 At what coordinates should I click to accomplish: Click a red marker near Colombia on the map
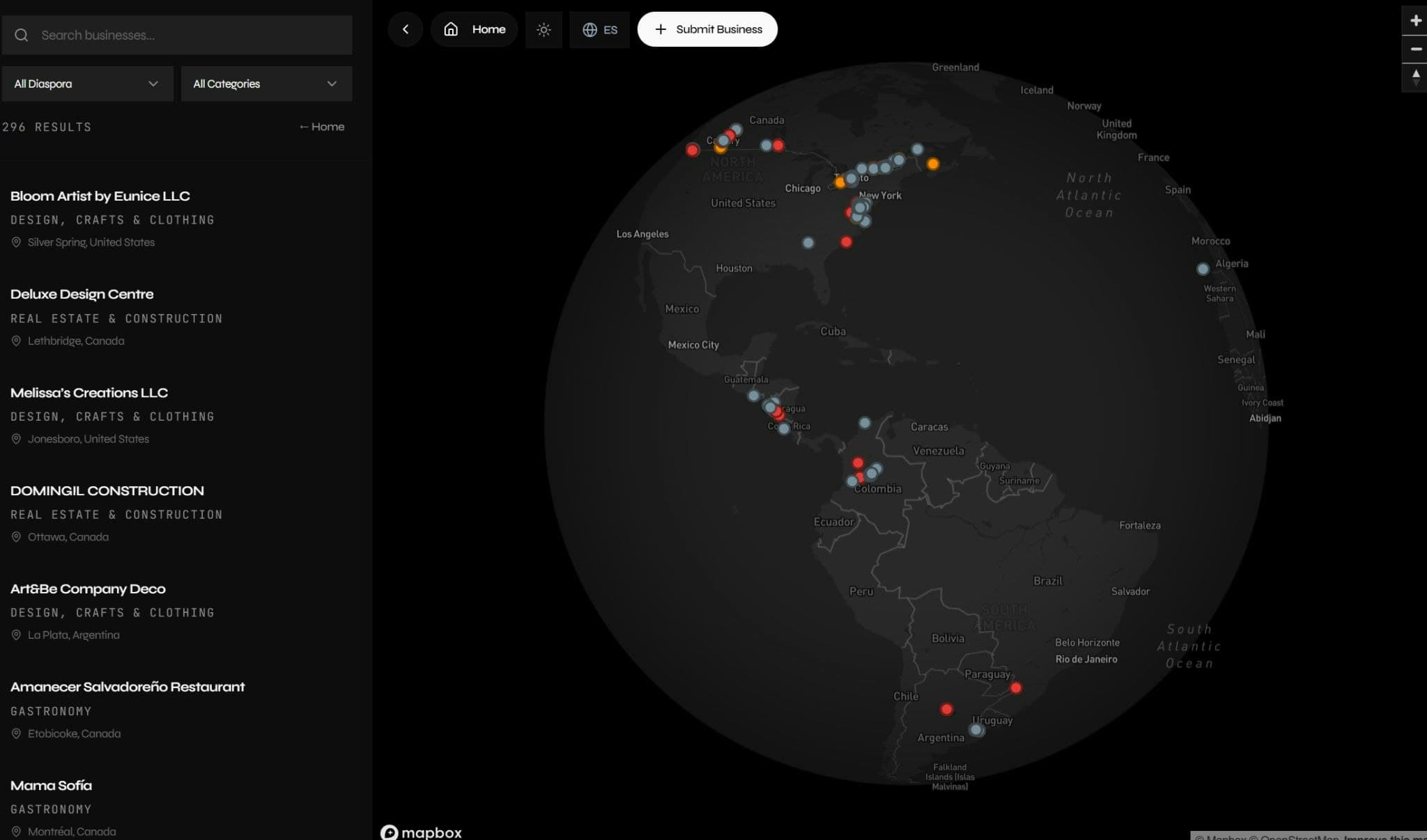click(x=858, y=462)
